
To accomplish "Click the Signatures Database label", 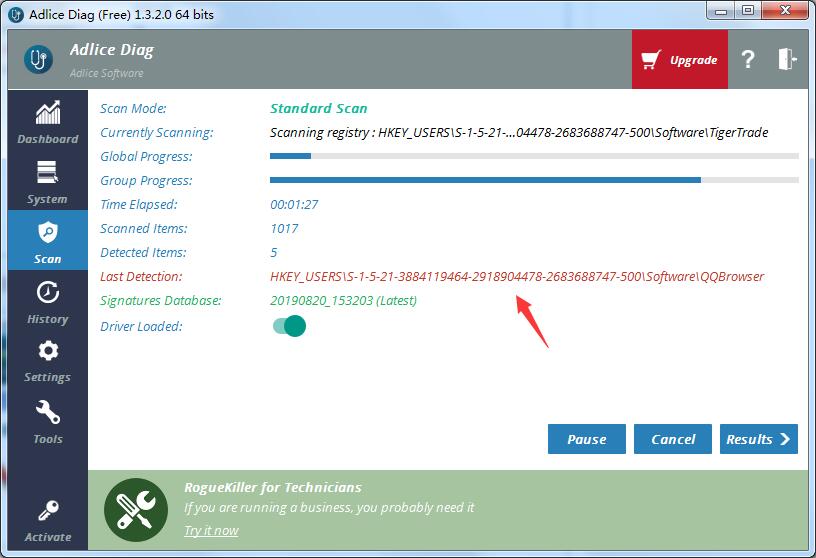I will pyautogui.click(x=160, y=300).
